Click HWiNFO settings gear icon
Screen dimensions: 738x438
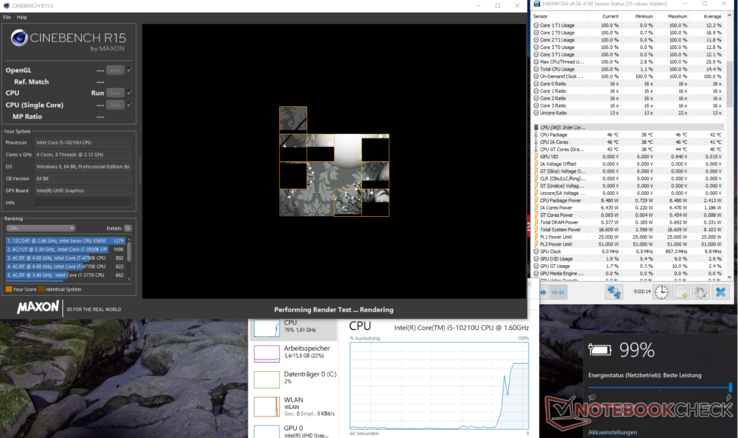pyautogui.click(x=700, y=292)
